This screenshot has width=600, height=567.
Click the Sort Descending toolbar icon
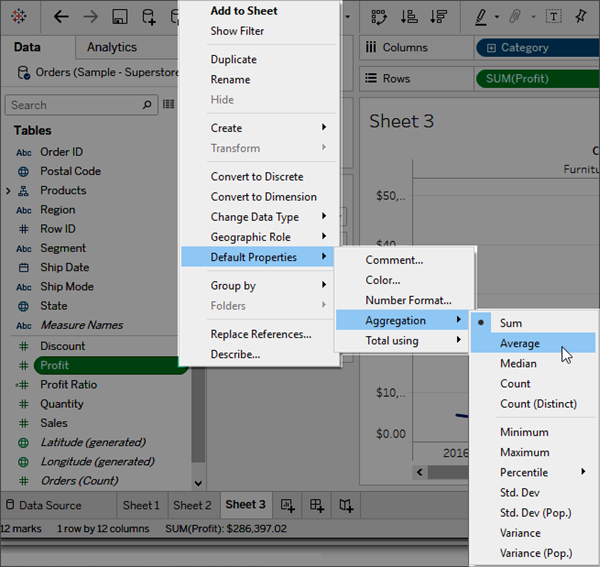[x=438, y=17]
